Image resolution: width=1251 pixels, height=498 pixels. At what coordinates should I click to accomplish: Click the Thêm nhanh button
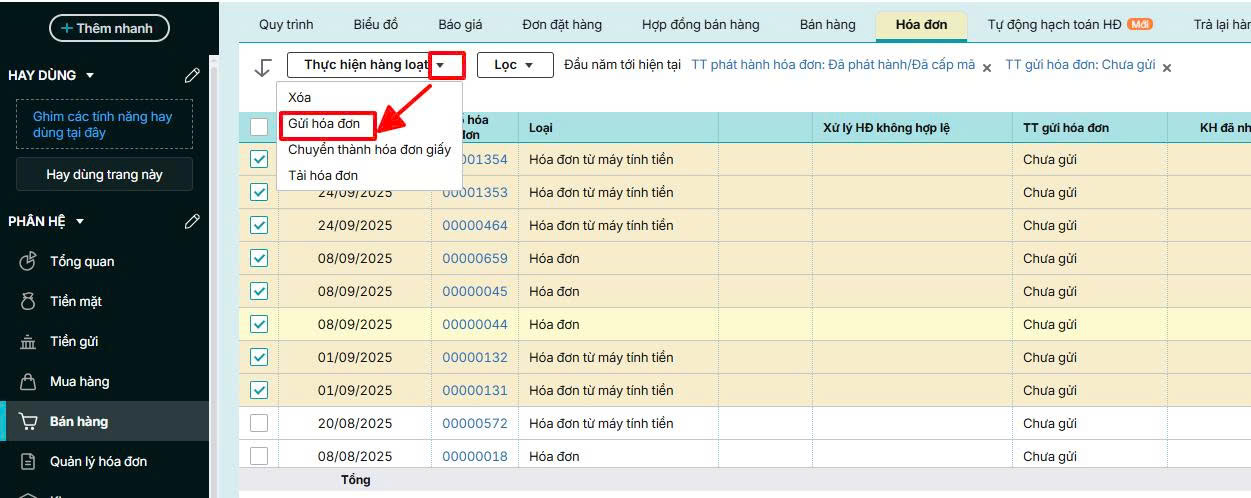point(109,28)
